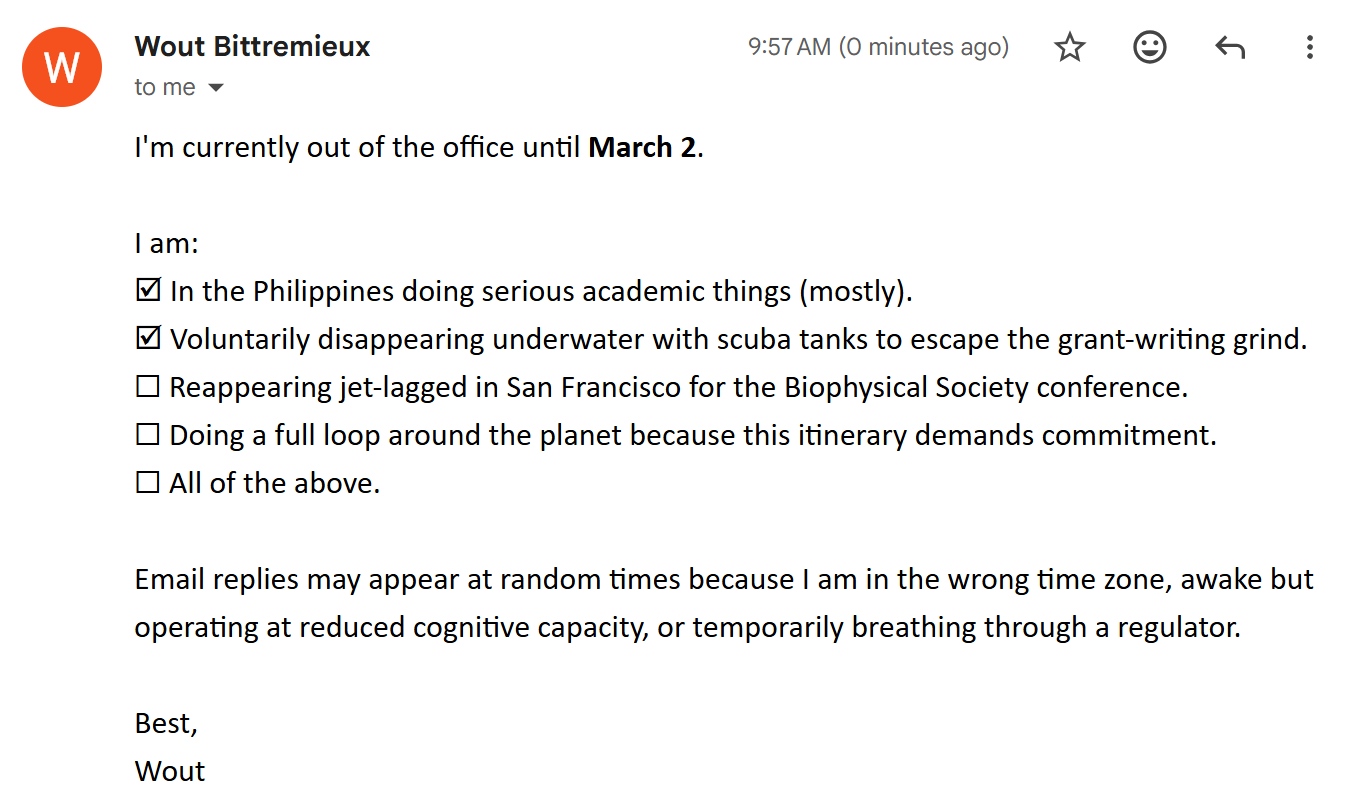Click the orange "W" sender avatar
Screen dimensions: 1354x810
click(x=62, y=67)
